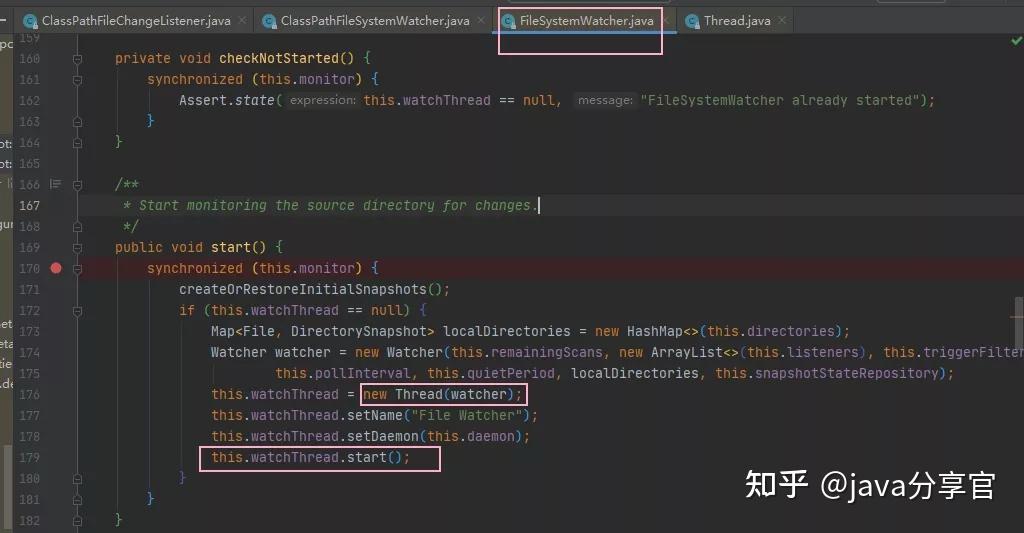Image resolution: width=1024 pixels, height=533 pixels.
Task: Click the class icon of FileSystemWatcher.java tab
Action: 509,22
